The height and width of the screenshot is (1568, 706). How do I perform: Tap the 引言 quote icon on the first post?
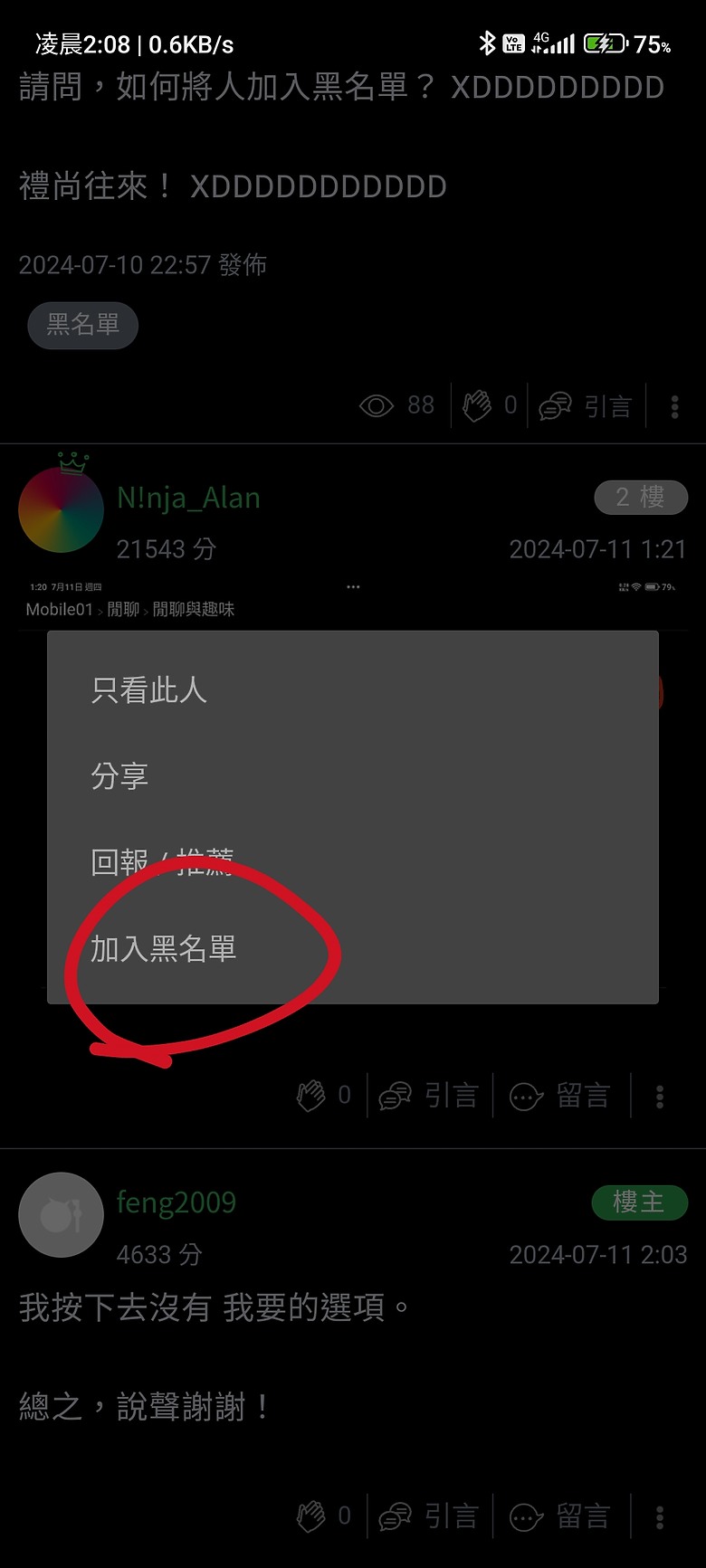pyautogui.click(x=555, y=406)
